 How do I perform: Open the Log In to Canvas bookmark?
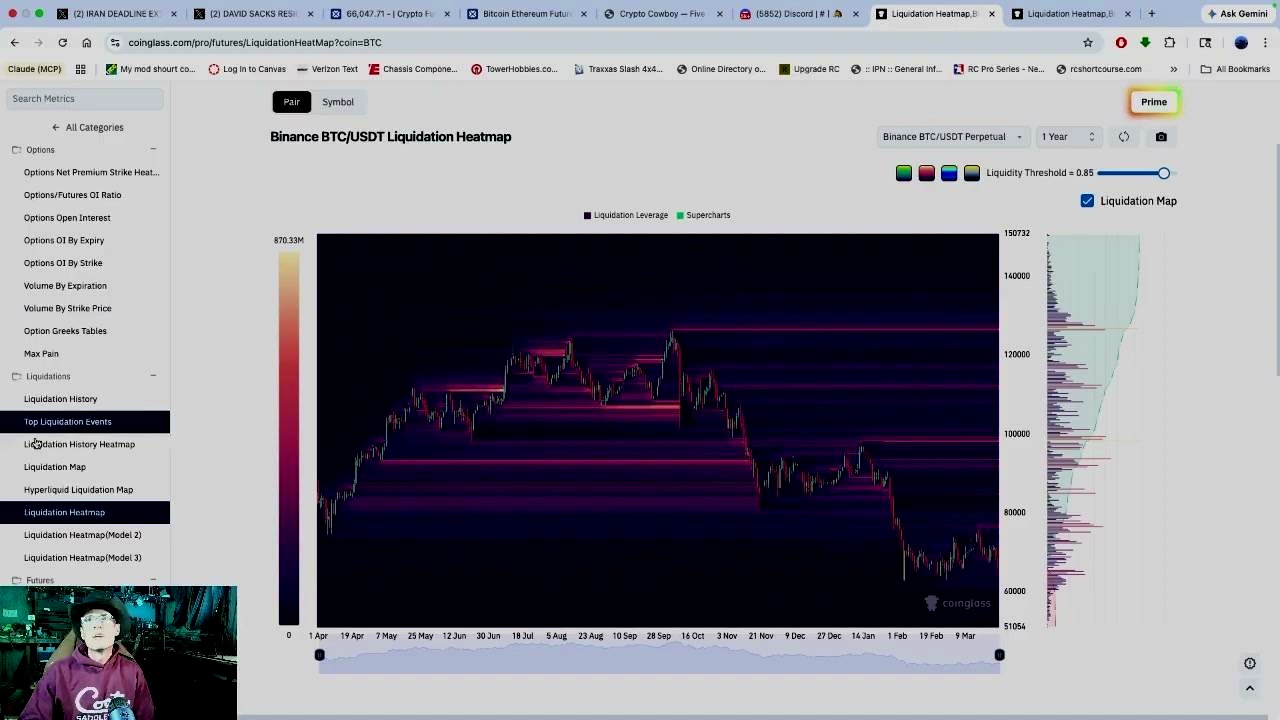[x=247, y=69]
